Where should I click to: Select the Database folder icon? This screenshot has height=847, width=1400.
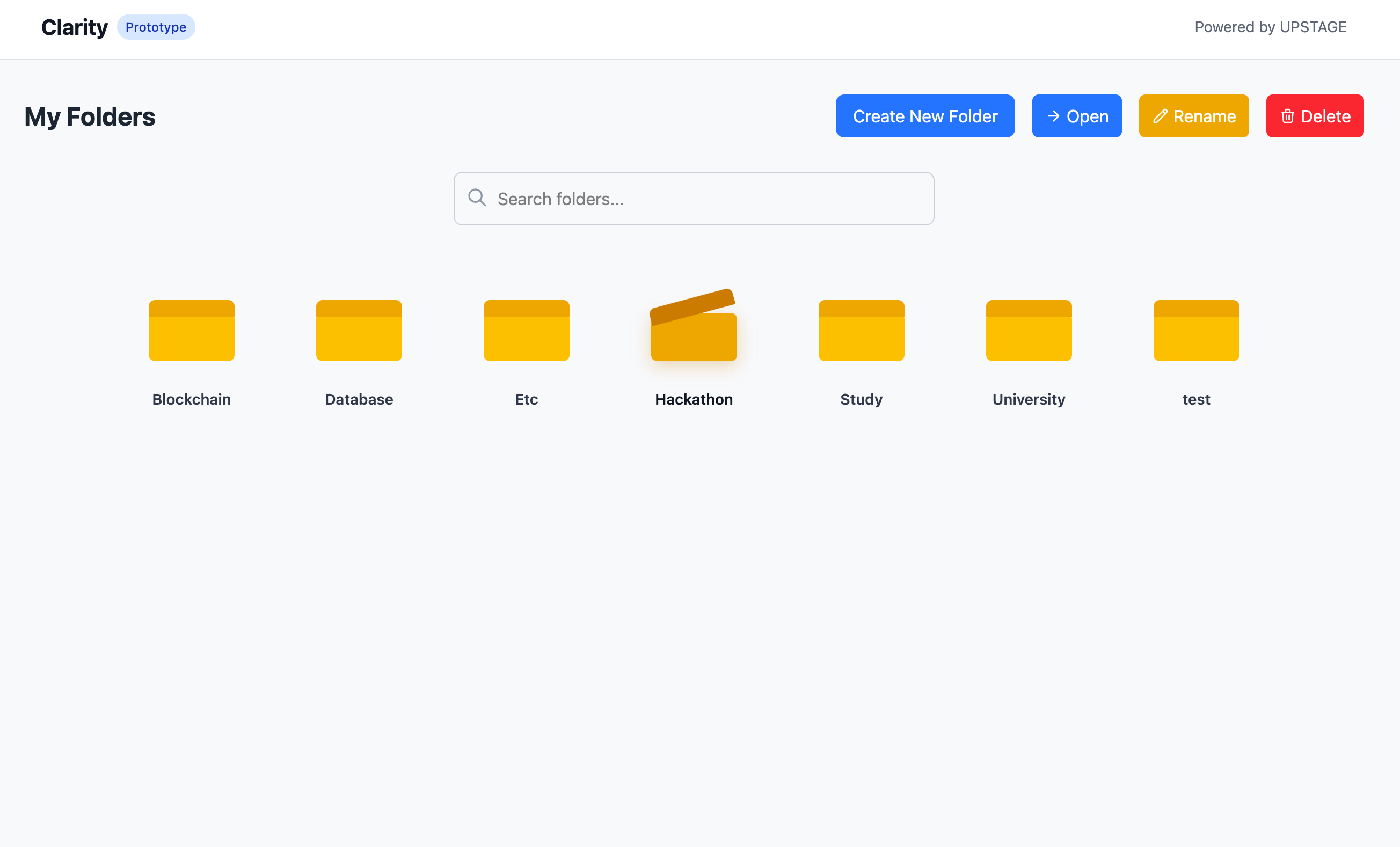coord(359,331)
